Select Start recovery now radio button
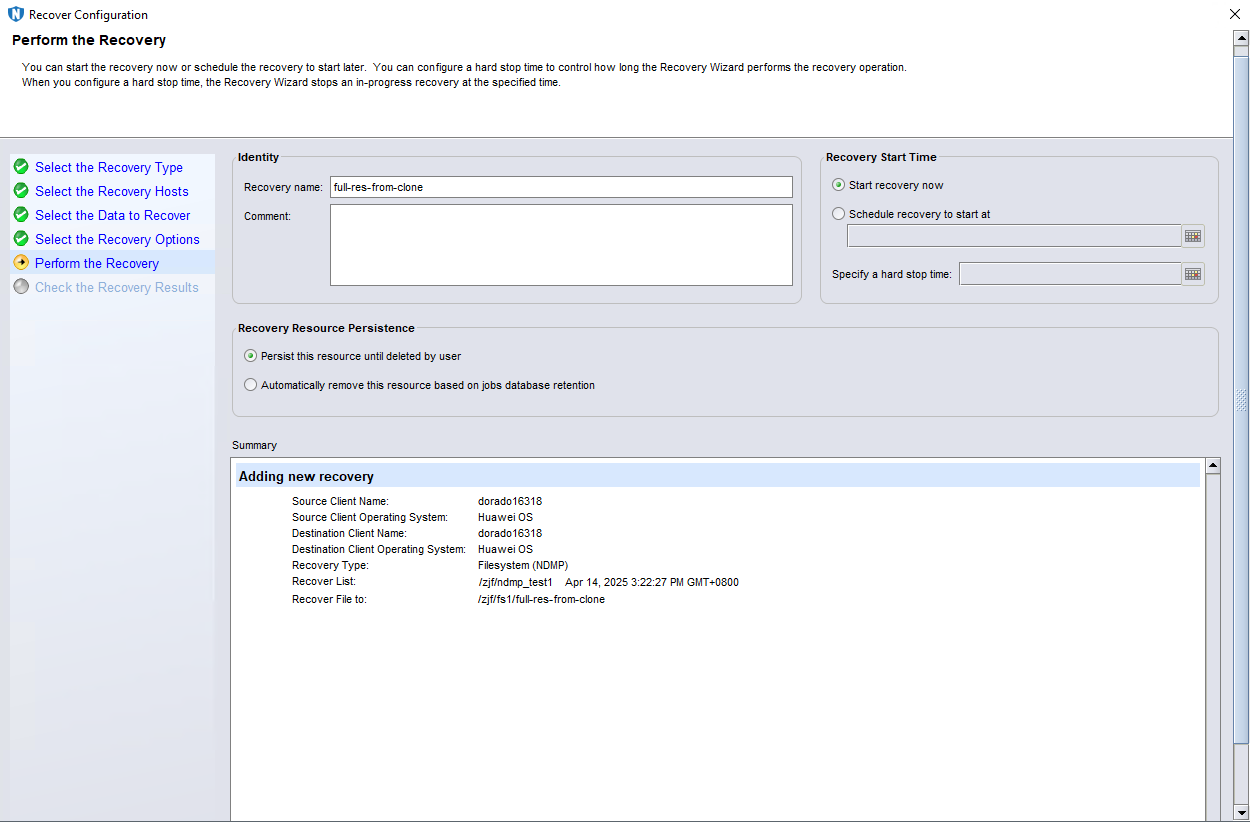1250x822 pixels. [839, 185]
